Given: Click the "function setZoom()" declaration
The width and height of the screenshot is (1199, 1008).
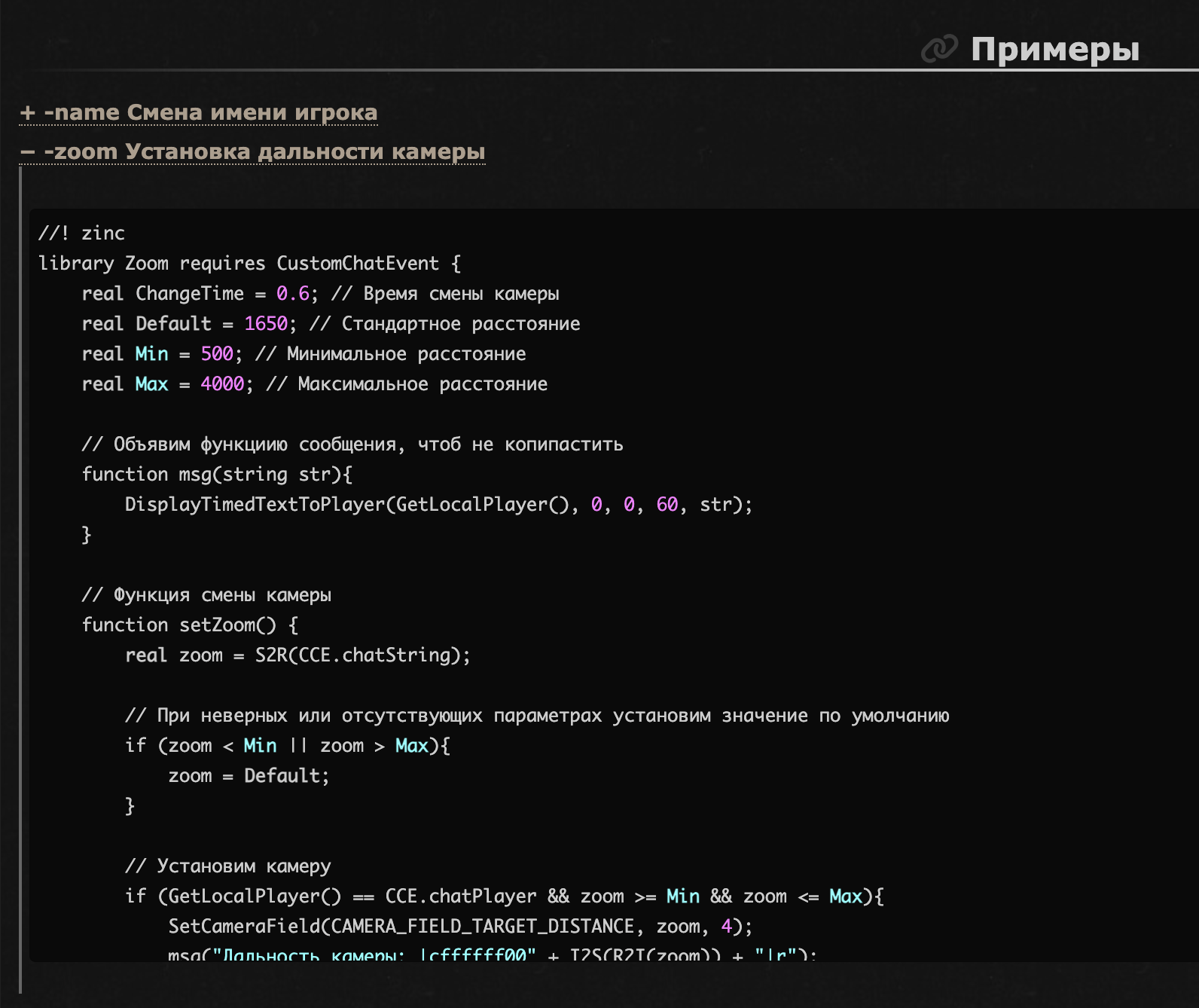Looking at the screenshot, I should pos(190,625).
